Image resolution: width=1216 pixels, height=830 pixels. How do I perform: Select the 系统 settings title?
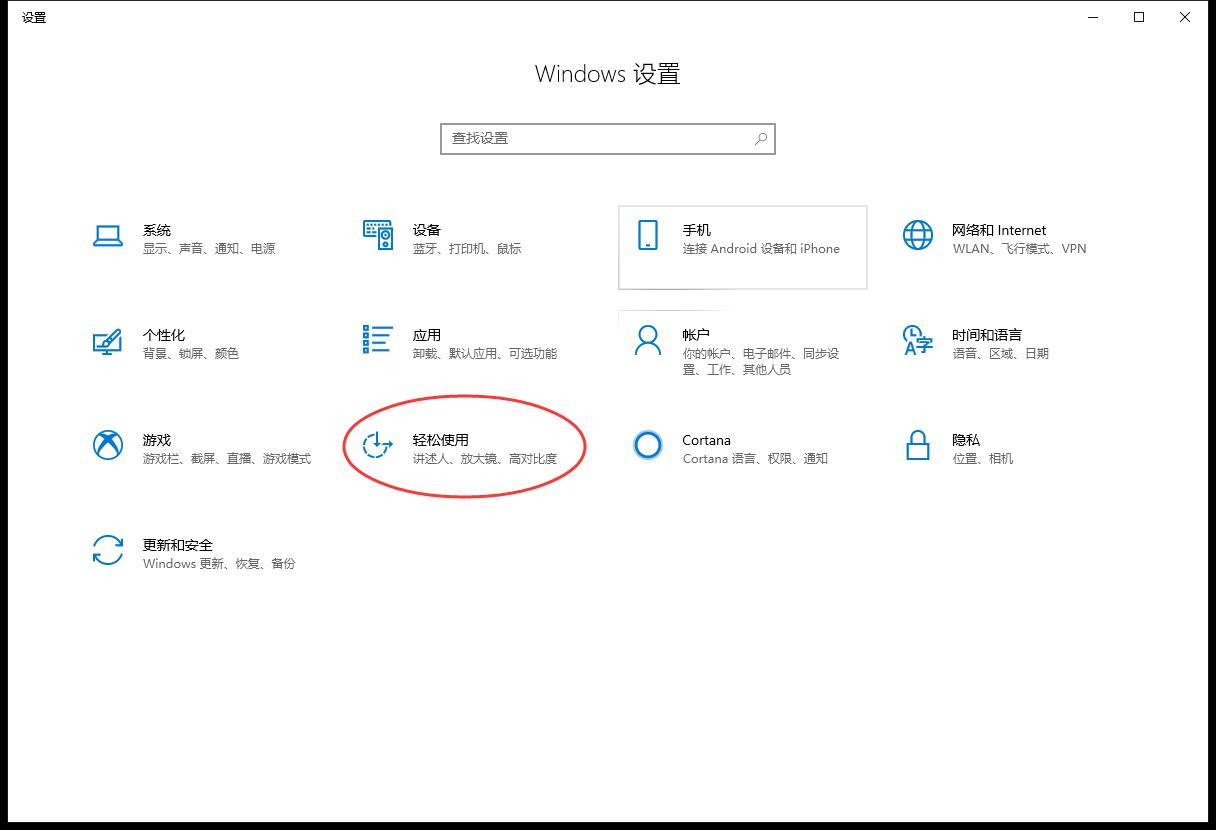[157, 230]
